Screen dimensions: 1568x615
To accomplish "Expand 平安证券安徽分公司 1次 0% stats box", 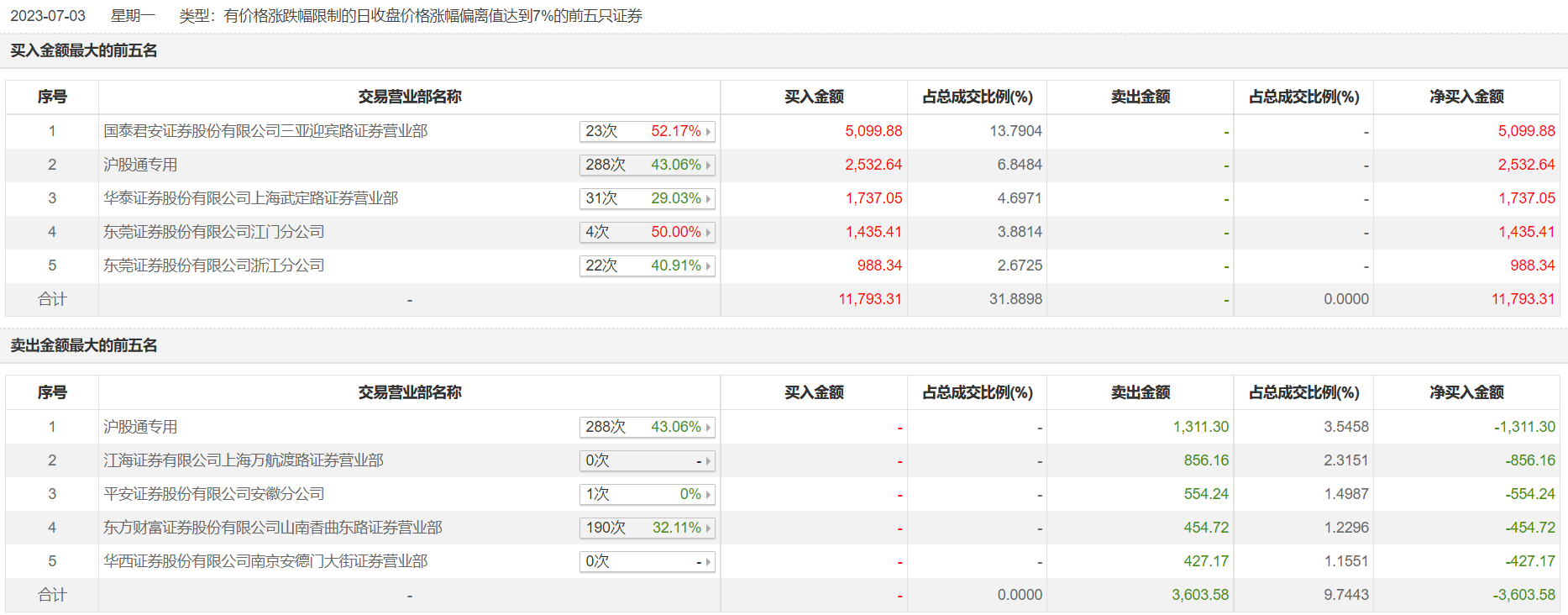I will tap(647, 494).
